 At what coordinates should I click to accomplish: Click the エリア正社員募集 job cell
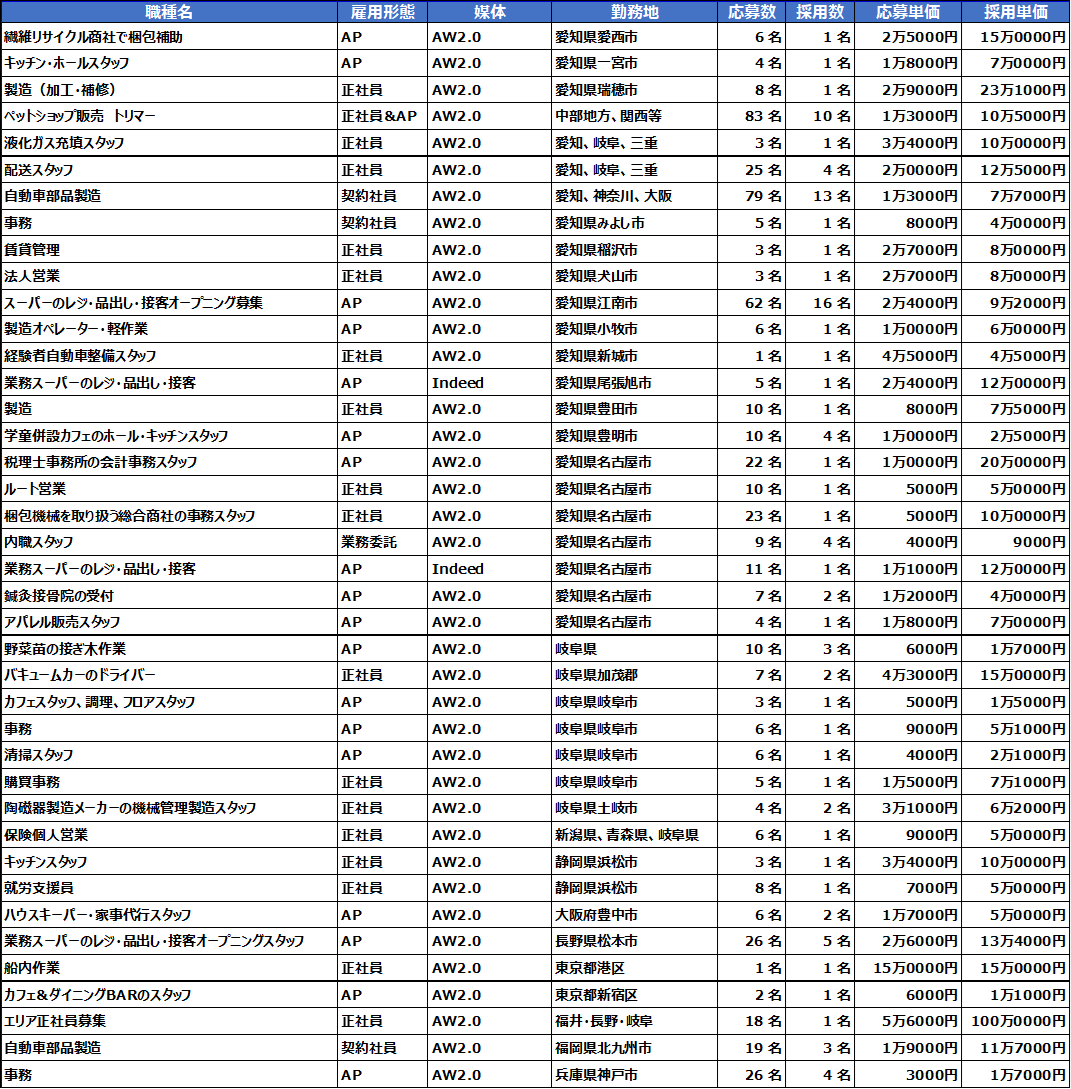[x=56, y=1021]
